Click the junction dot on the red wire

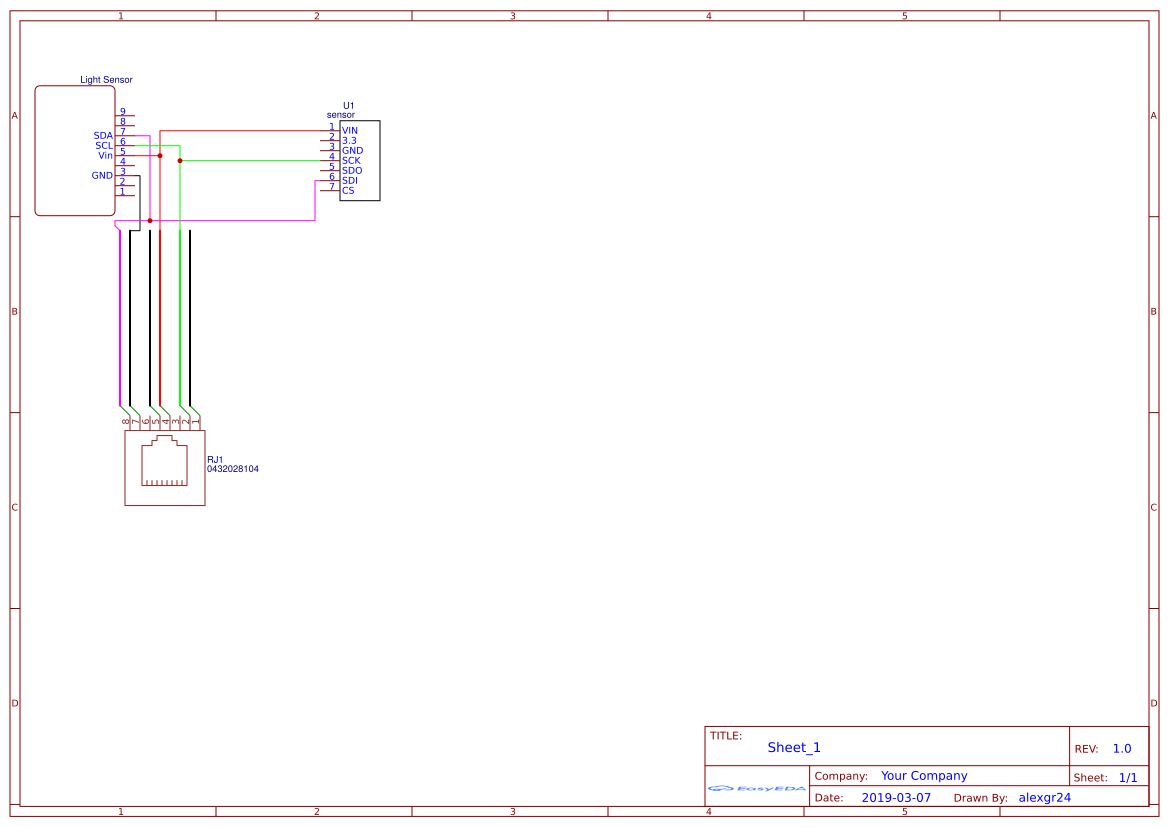pos(159,155)
